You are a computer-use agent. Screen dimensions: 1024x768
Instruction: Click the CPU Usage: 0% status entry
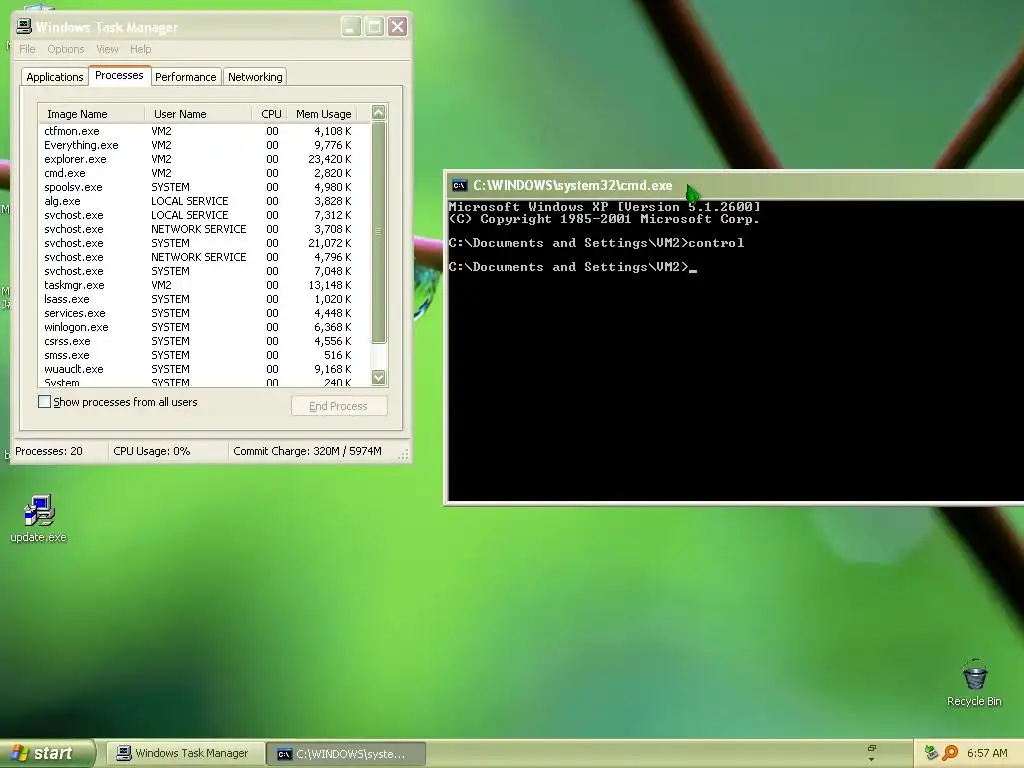coord(168,451)
